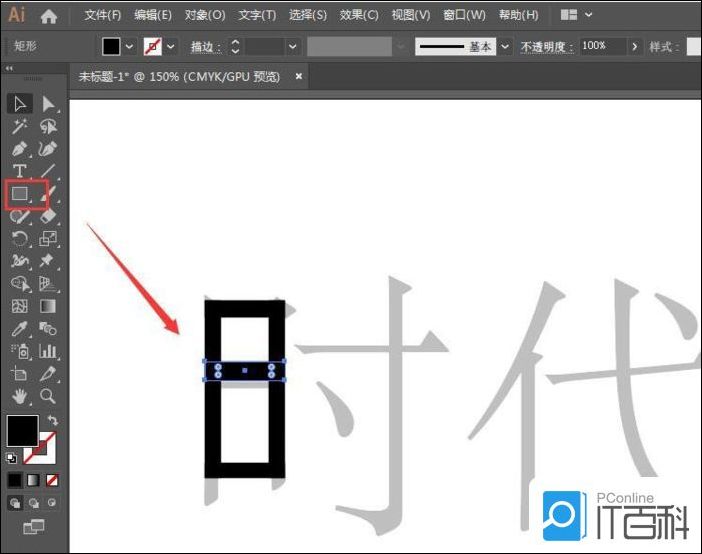Click the 描边 stroke panel link
Viewport: 702px width, 554px height.
tap(205, 47)
